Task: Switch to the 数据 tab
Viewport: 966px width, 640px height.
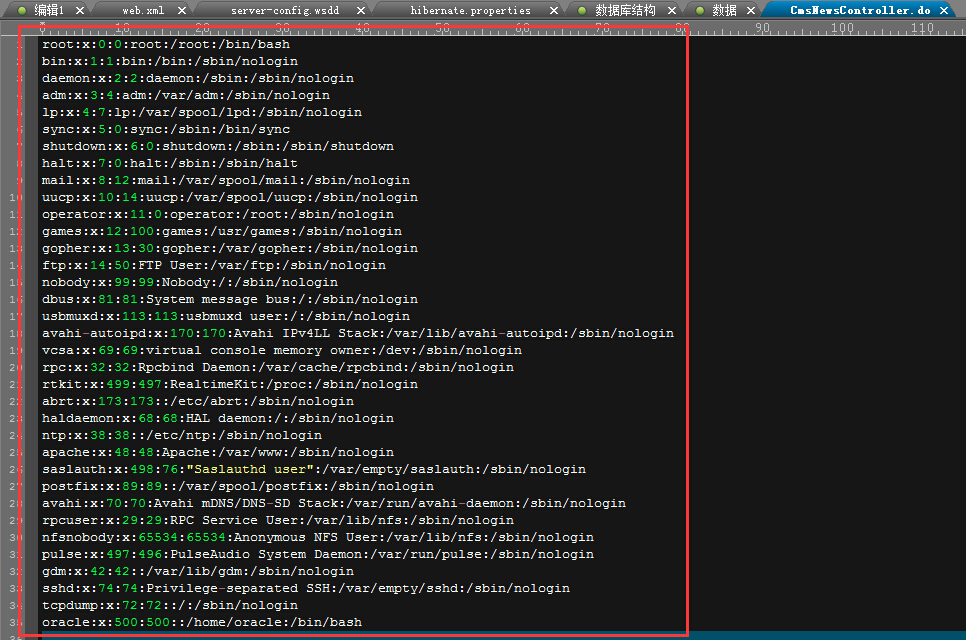Action: pyautogui.click(x=724, y=10)
